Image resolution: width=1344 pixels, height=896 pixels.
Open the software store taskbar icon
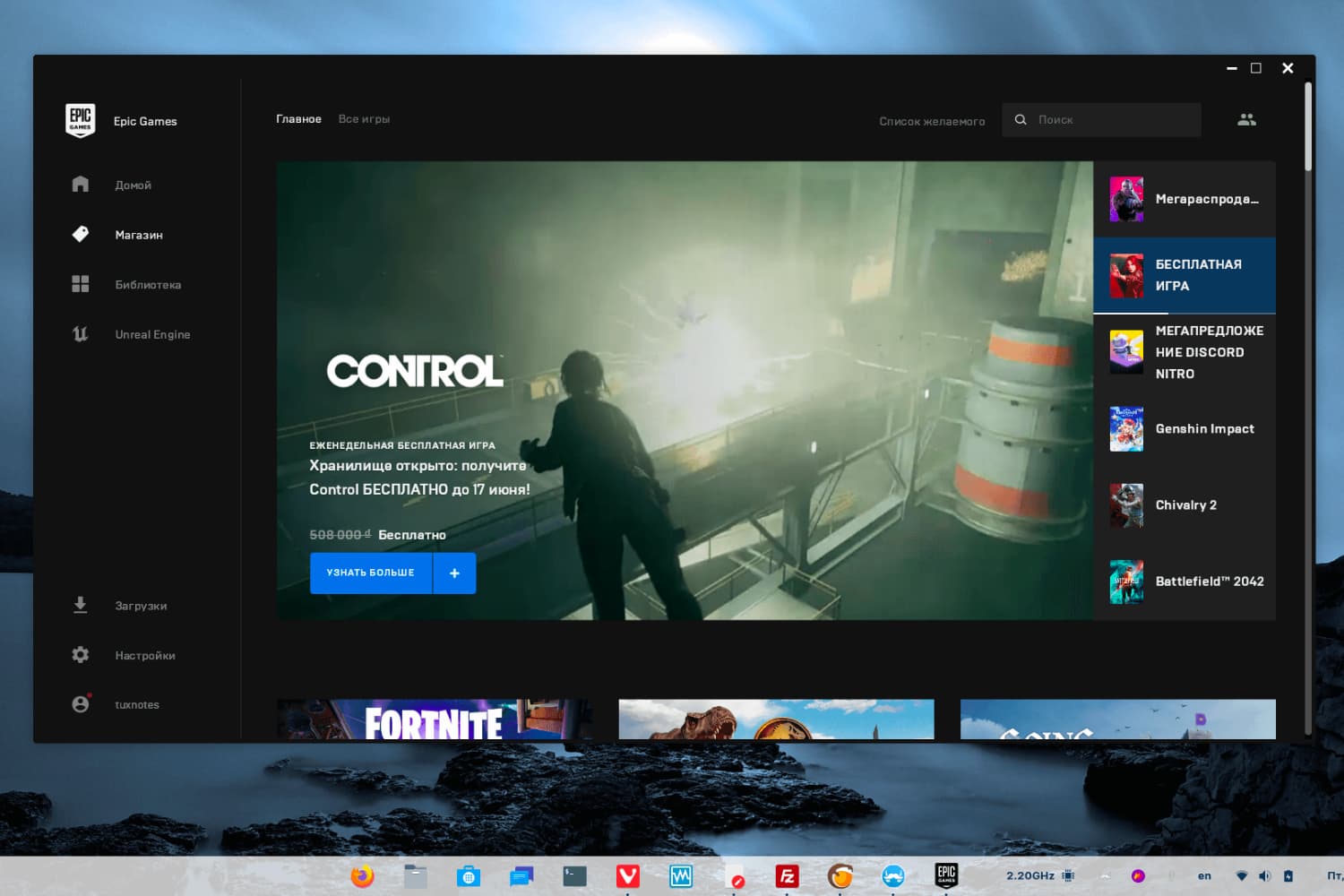pyautogui.click(x=469, y=875)
